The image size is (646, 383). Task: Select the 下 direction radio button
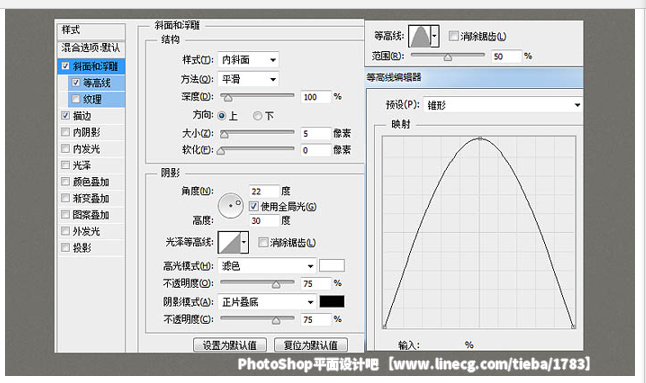click(x=257, y=116)
